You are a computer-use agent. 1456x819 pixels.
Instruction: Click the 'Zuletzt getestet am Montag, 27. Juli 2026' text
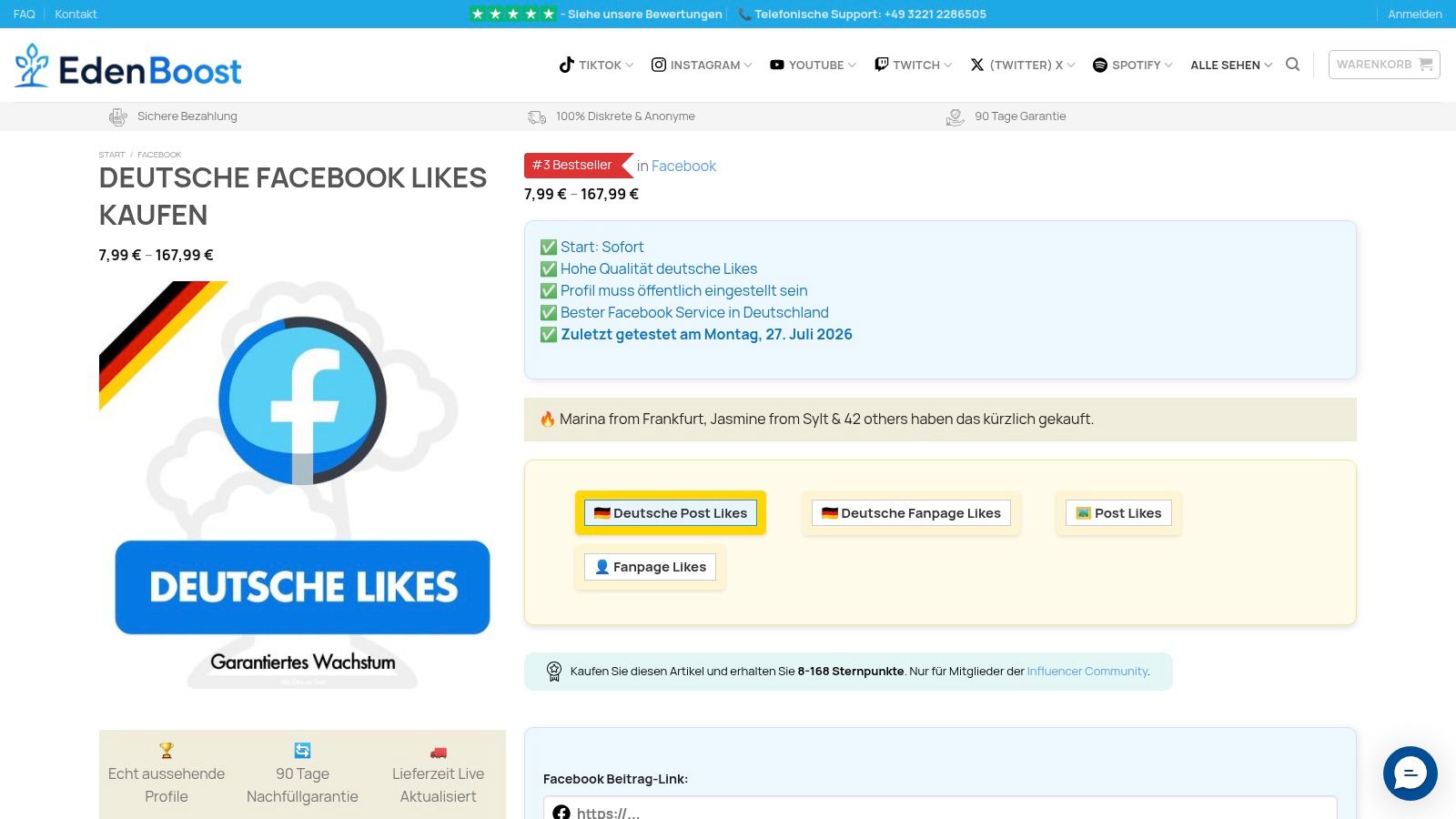pos(706,334)
